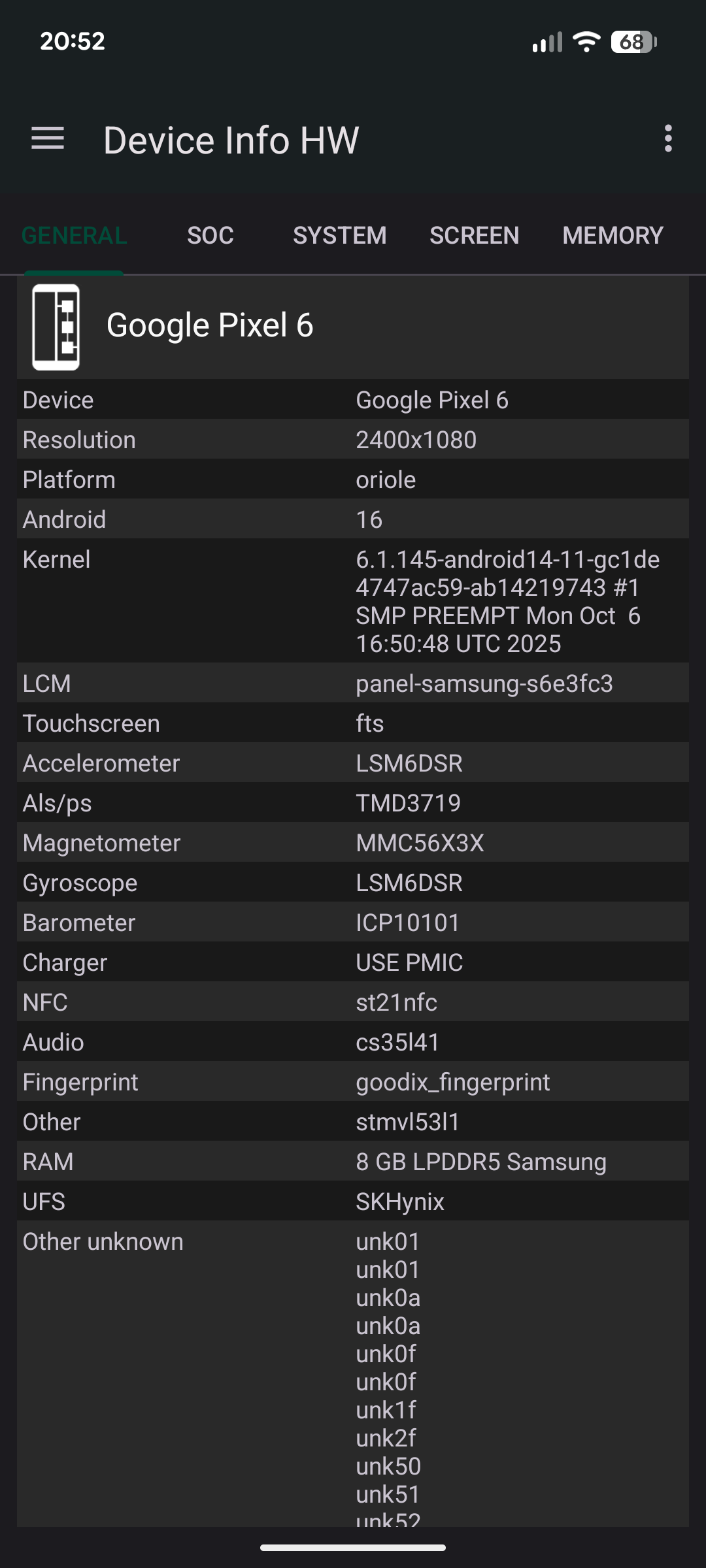Open the hamburger navigation menu
Image resolution: width=706 pixels, height=1568 pixels.
point(48,139)
